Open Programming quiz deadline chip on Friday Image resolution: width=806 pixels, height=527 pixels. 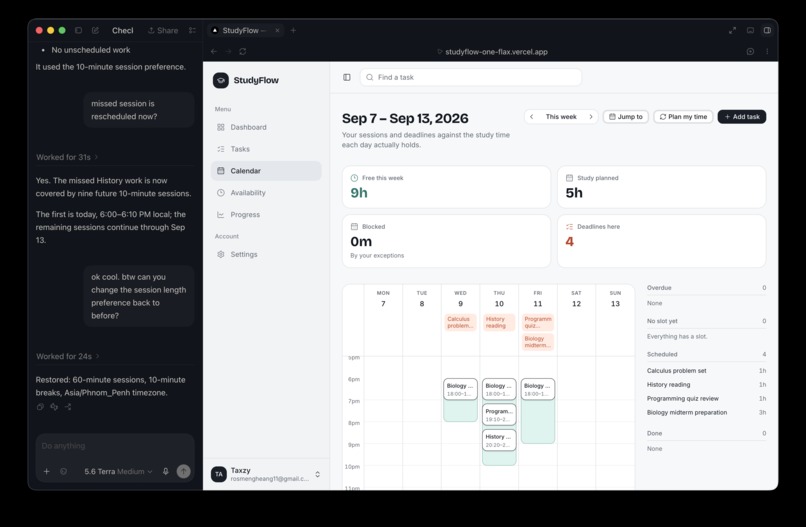[x=538, y=322]
